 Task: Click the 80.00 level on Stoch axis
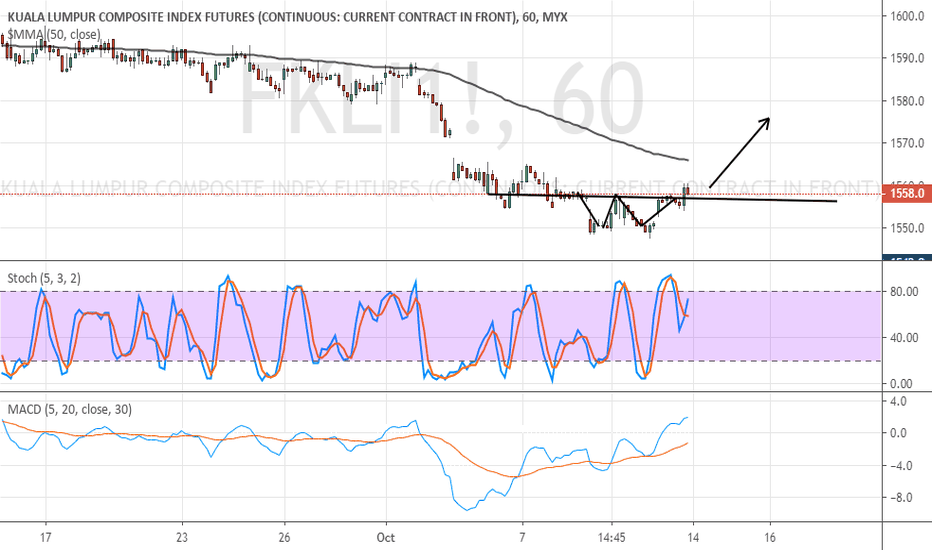point(905,291)
